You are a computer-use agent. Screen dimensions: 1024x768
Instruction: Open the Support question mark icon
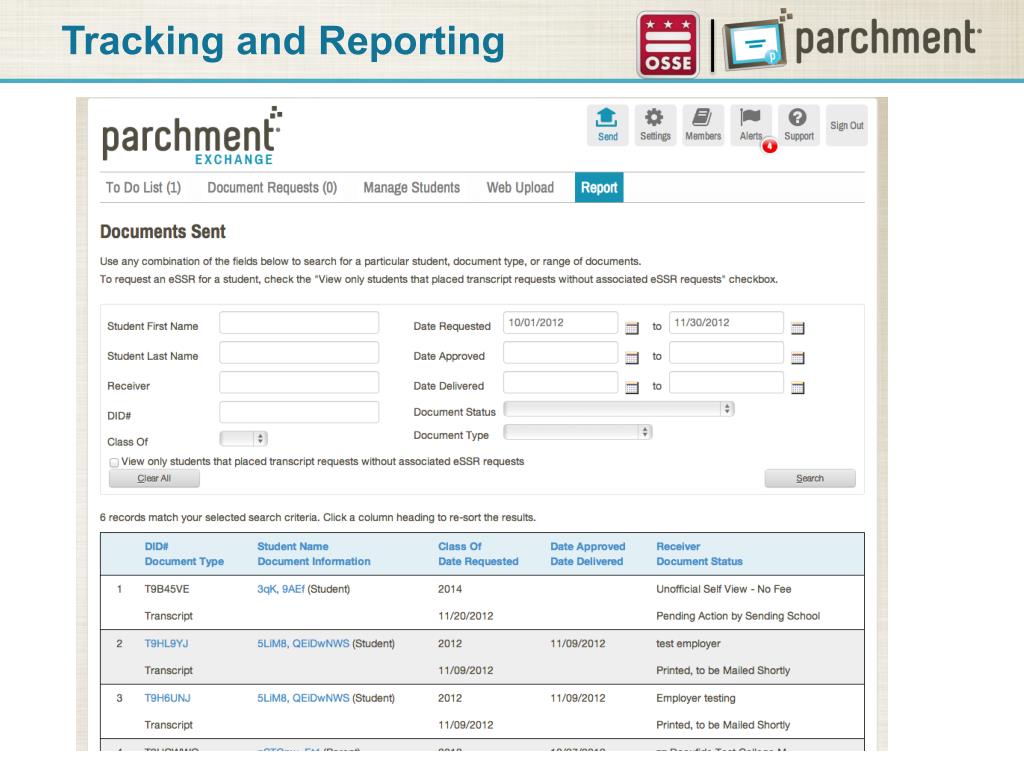pos(799,125)
